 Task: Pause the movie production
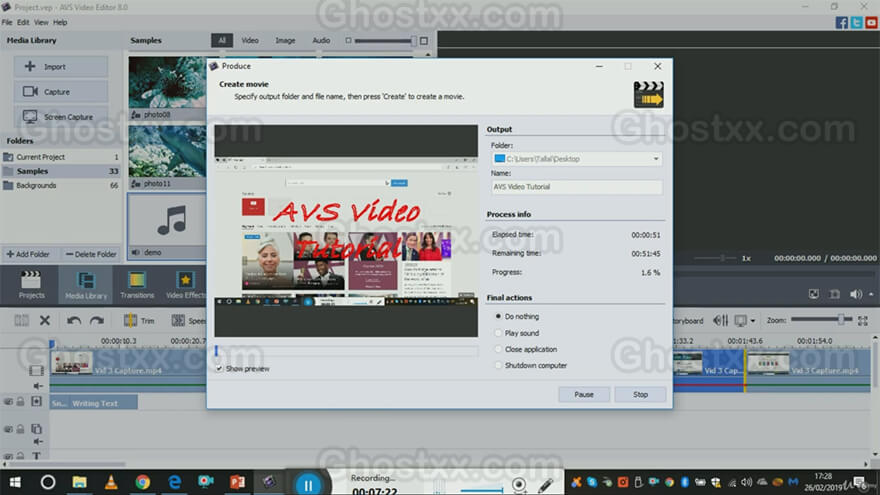[x=584, y=395]
